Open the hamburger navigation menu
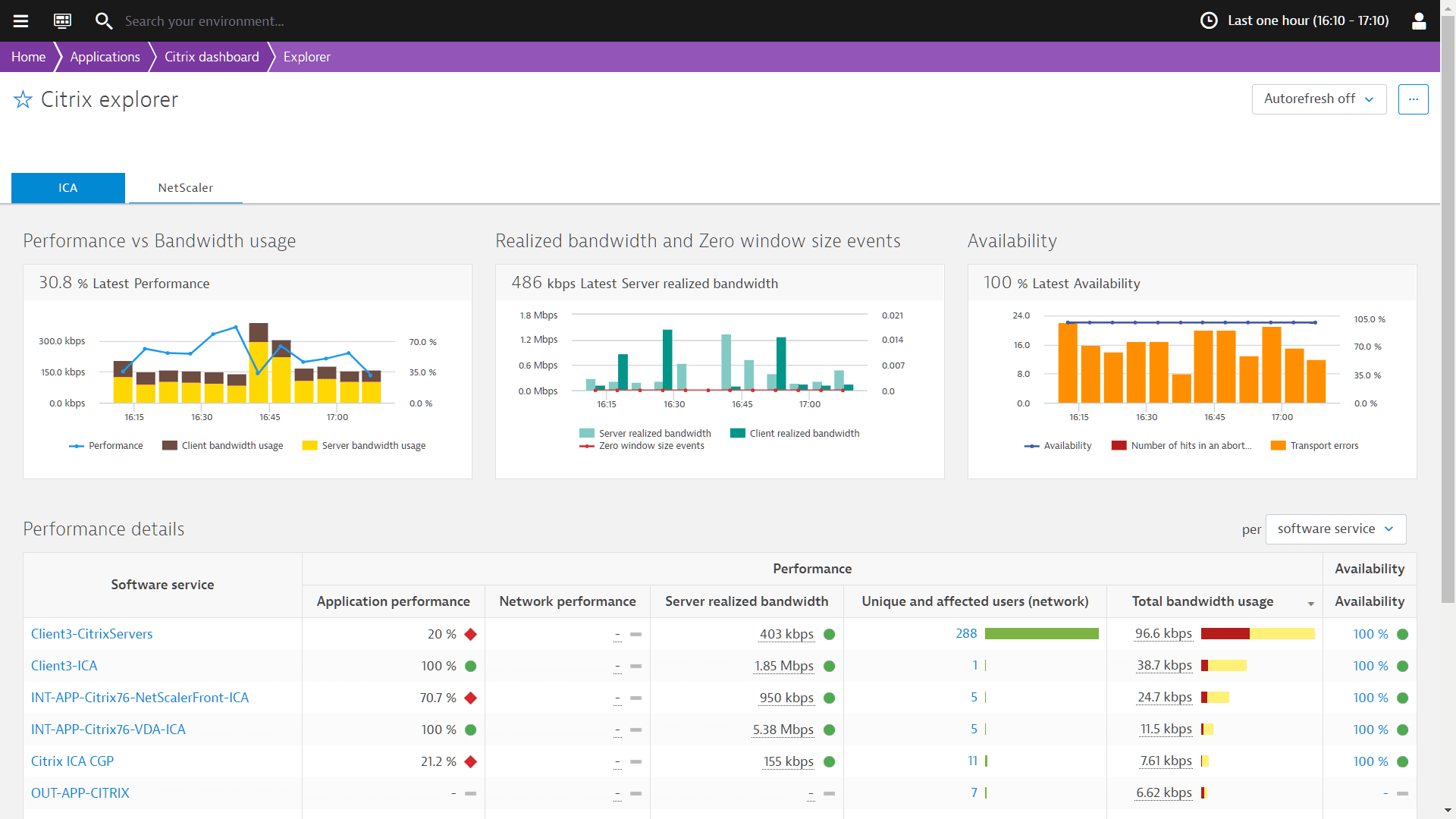This screenshot has height=819, width=1456. point(20,20)
